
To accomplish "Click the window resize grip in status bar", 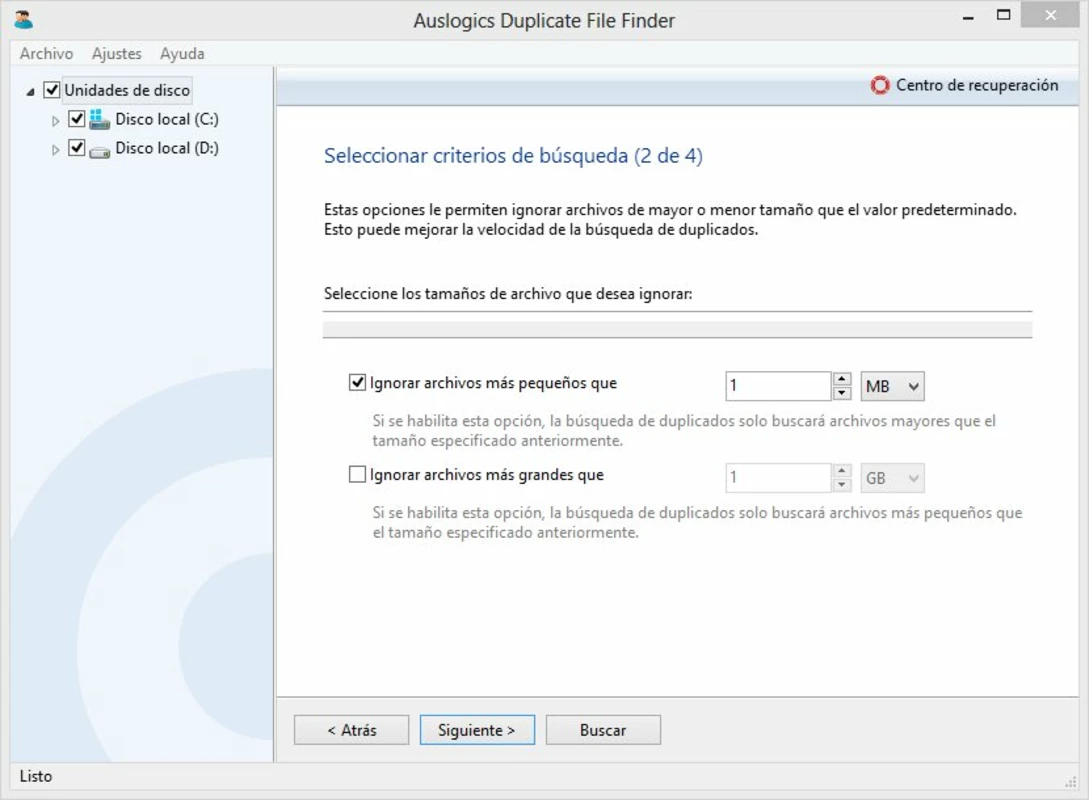I will point(1070,781).
